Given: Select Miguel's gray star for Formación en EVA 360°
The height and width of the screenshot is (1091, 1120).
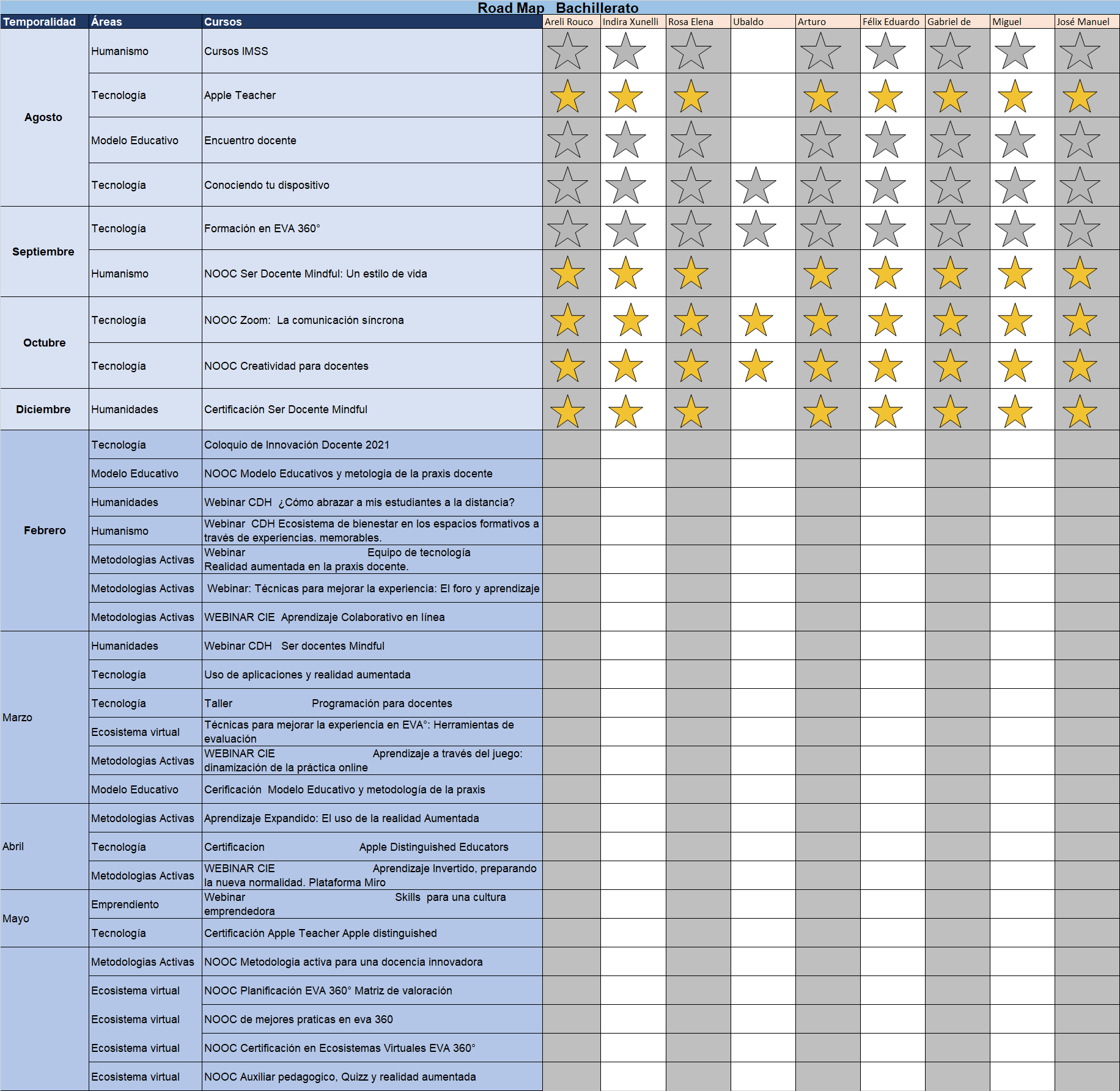Looking at the screenshot, I should coord(1015,229).
